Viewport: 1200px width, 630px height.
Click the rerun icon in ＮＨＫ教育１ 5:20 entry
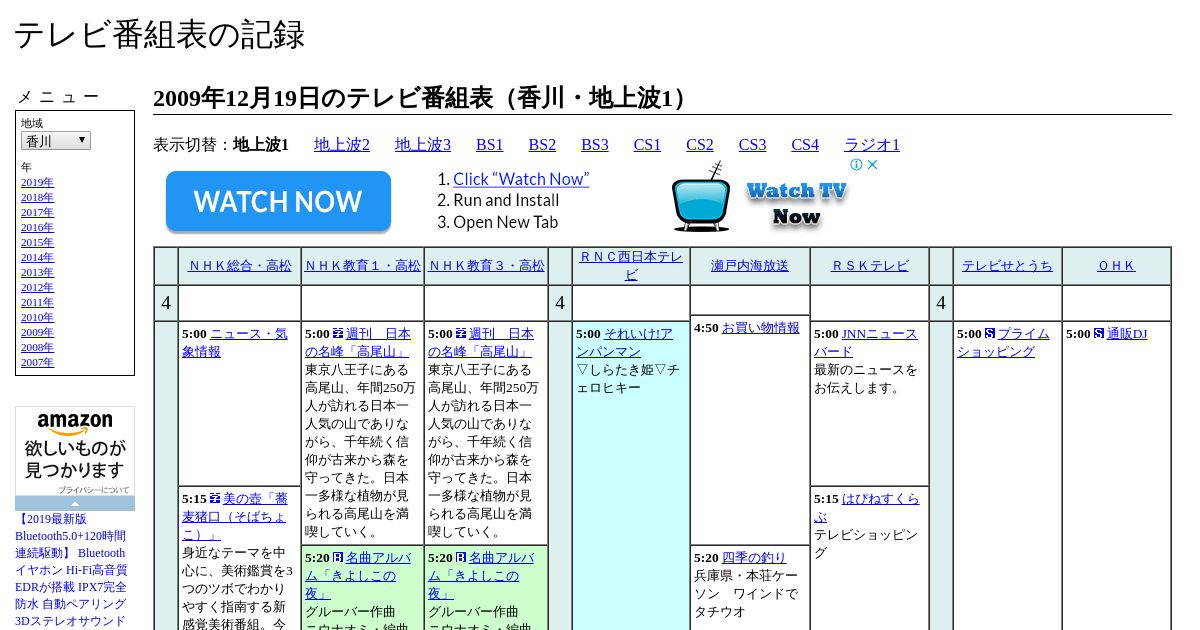tap(338, 558)
